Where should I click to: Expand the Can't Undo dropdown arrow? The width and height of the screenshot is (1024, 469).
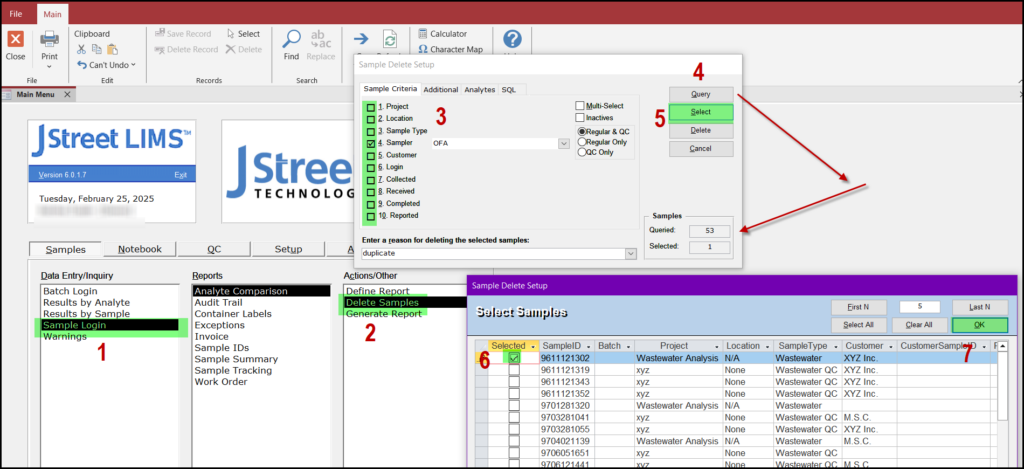pyautogui.click(x=133, y=65)
